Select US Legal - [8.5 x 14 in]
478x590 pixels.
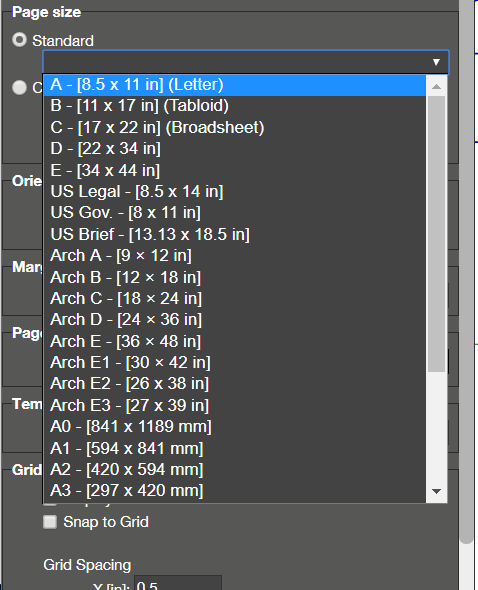pyautogui.click(x=235, y=192)
